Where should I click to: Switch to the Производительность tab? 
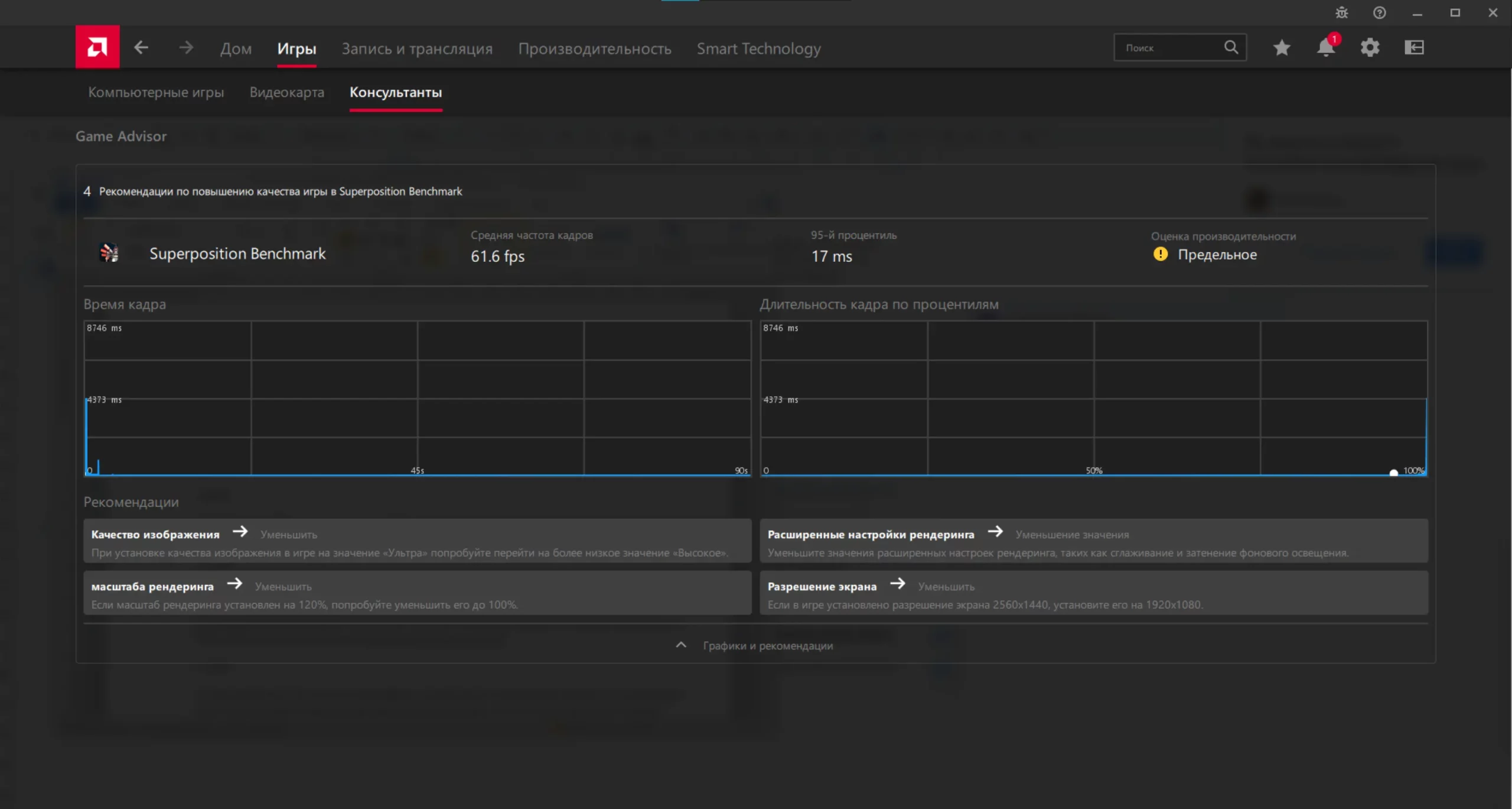(x=594, y=48)
